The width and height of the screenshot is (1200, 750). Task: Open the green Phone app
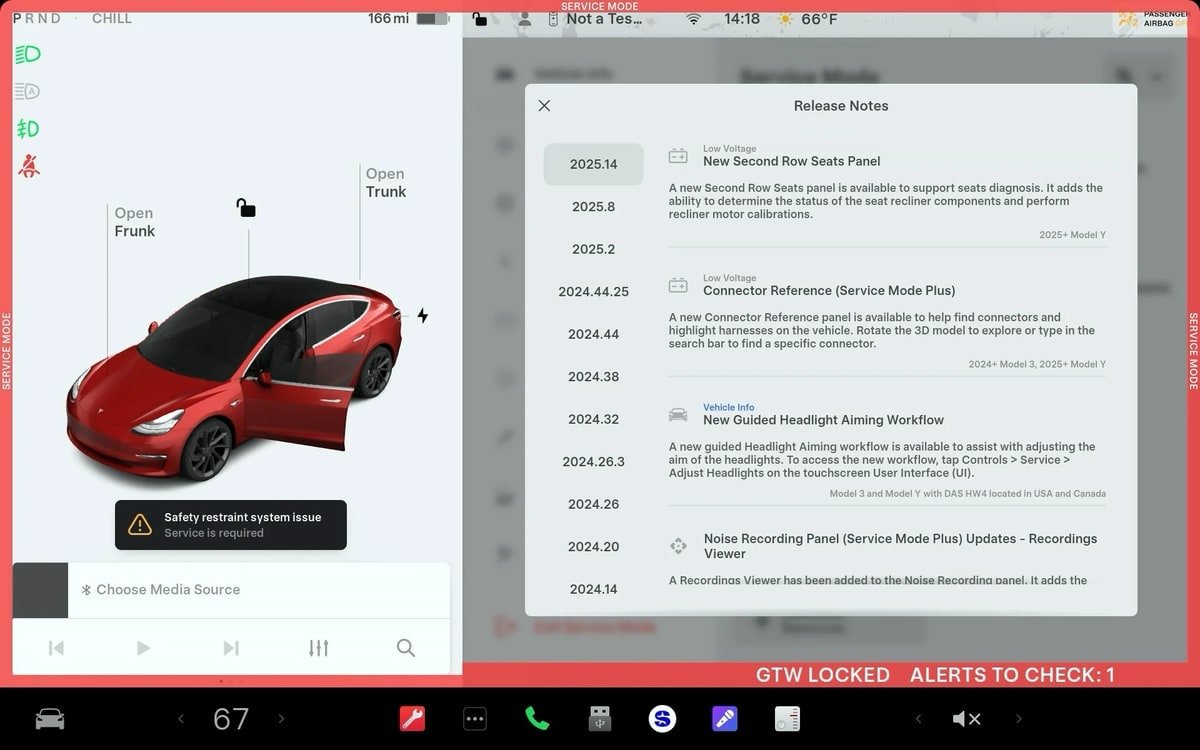click(537, 718)
